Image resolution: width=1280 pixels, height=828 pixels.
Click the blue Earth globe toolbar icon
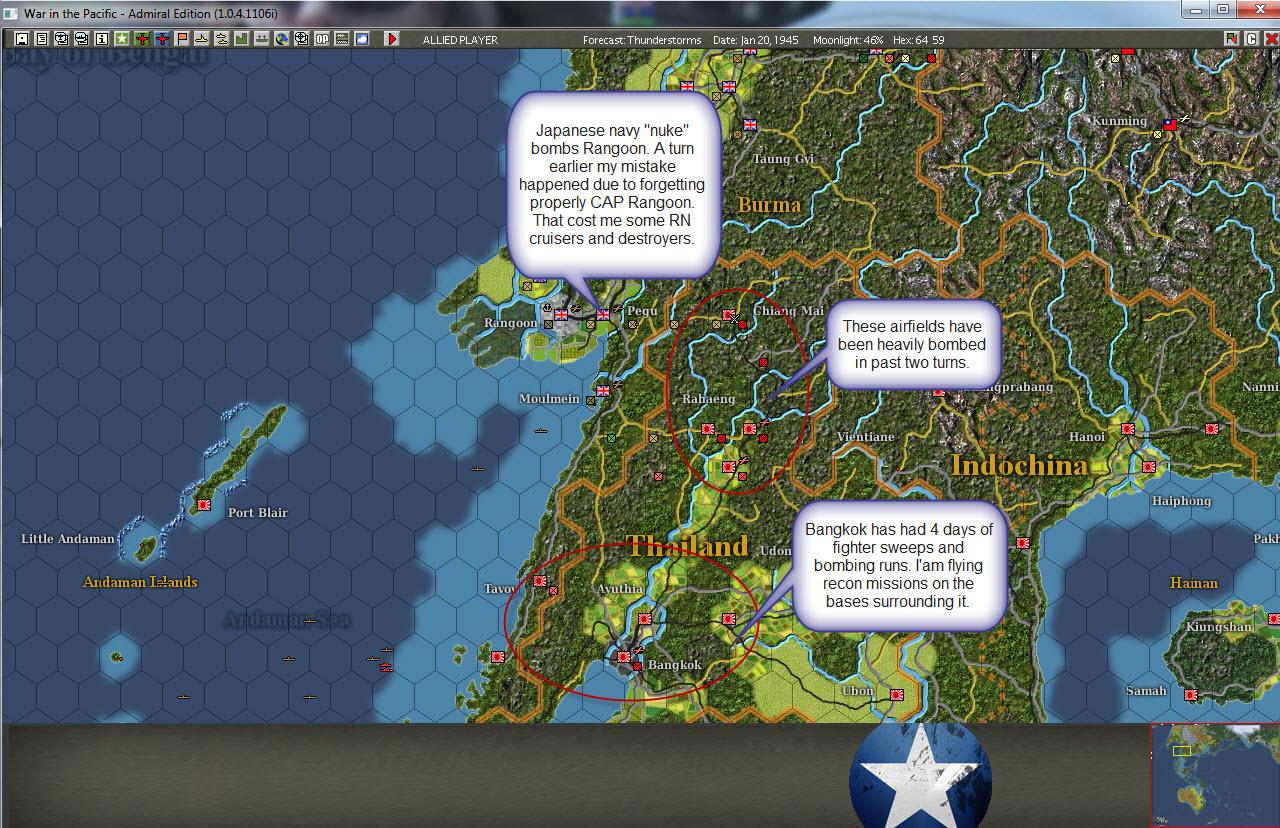281,39
